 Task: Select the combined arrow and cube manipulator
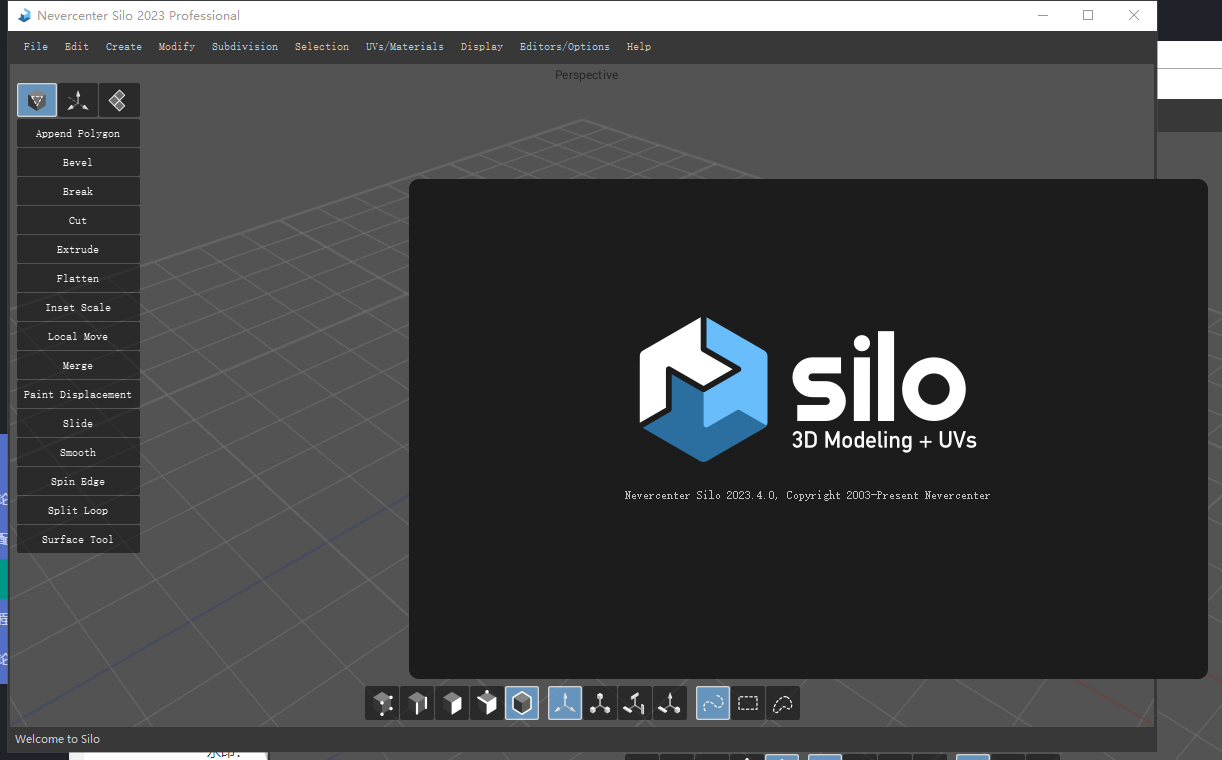click(x=670, y=703)
